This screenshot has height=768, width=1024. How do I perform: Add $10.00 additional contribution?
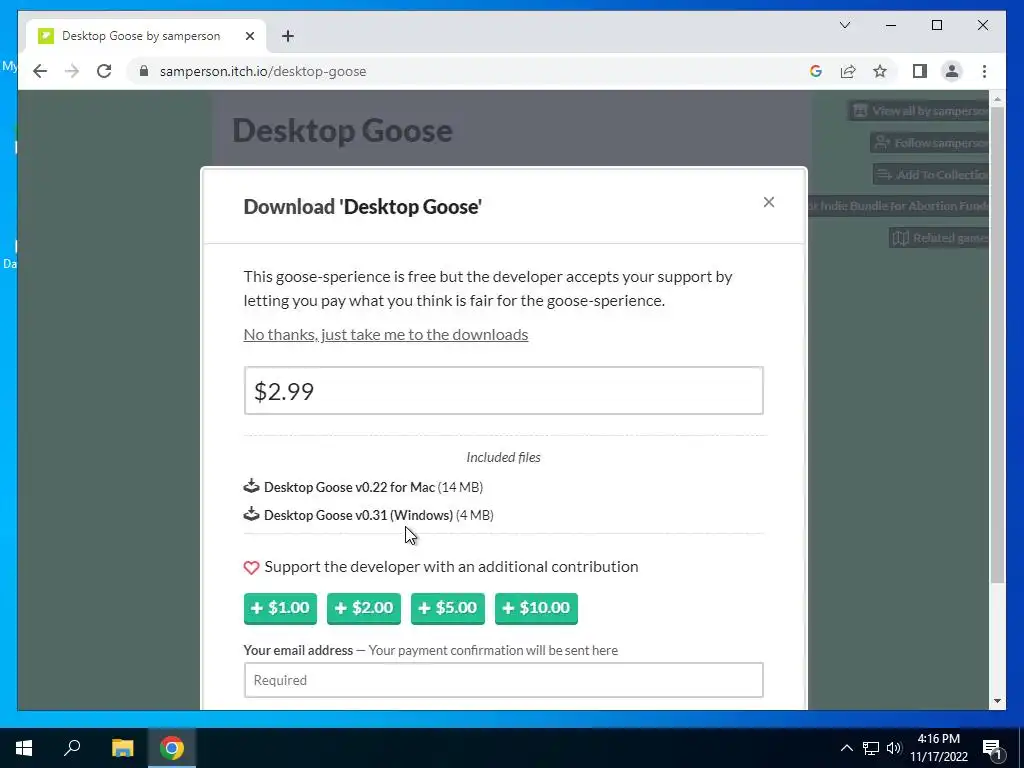[x=536, y=608]
